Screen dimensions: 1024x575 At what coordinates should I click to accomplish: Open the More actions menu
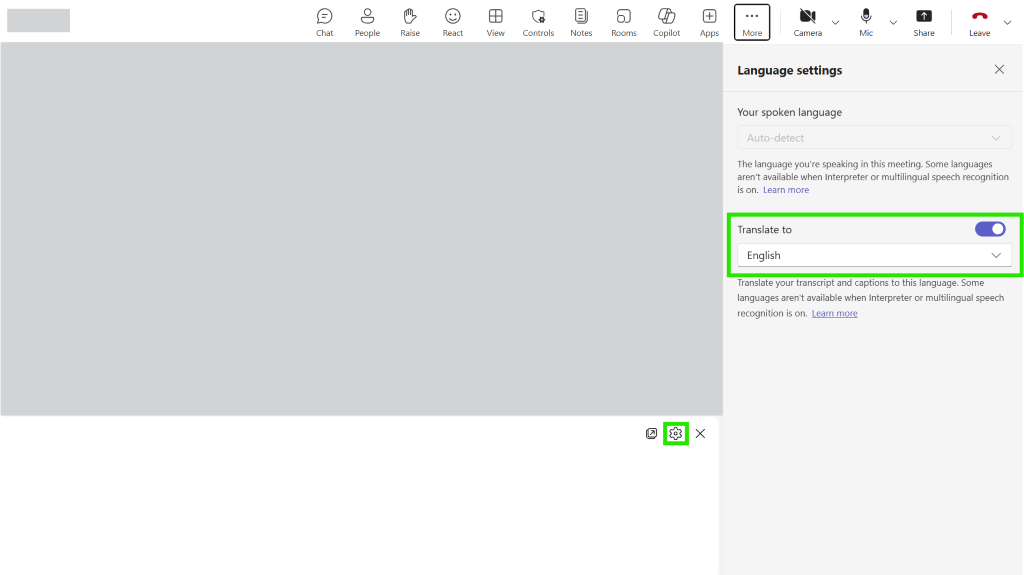click(x=752, y=22)
